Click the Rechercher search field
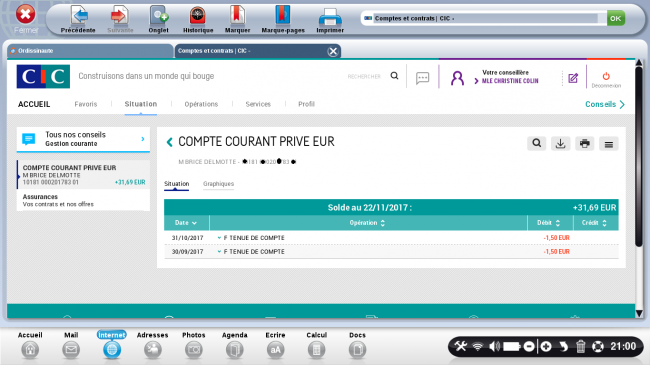Screen dimensions: 650x365 click(364, 76)
